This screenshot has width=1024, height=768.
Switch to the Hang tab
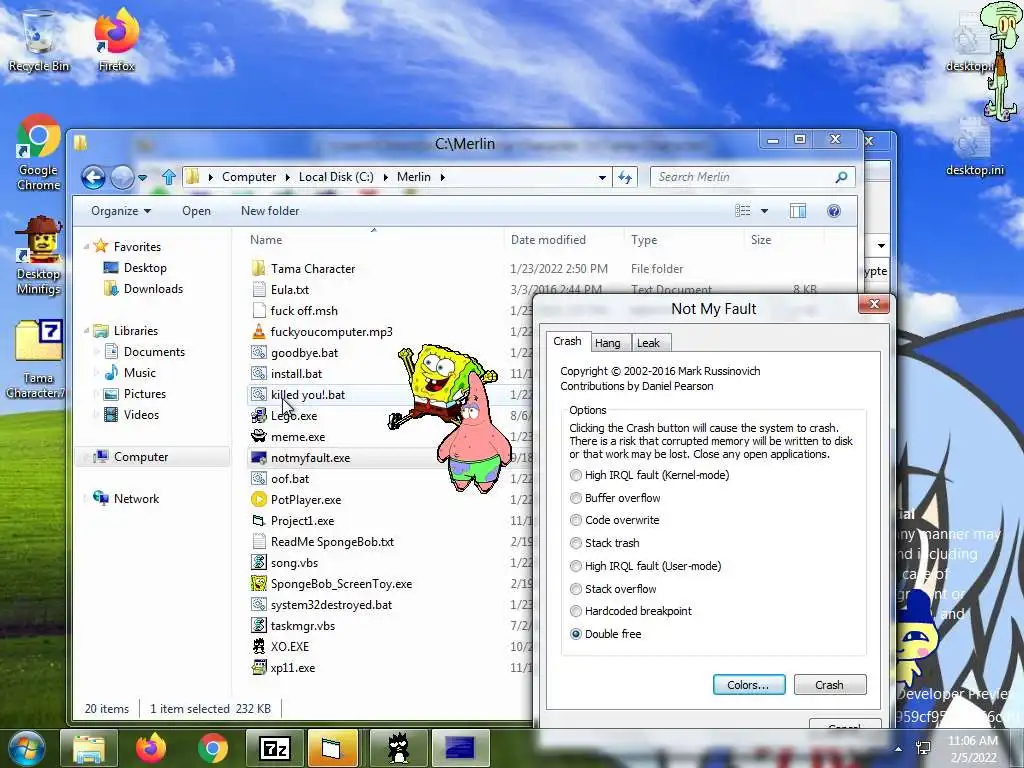(607, 343)
